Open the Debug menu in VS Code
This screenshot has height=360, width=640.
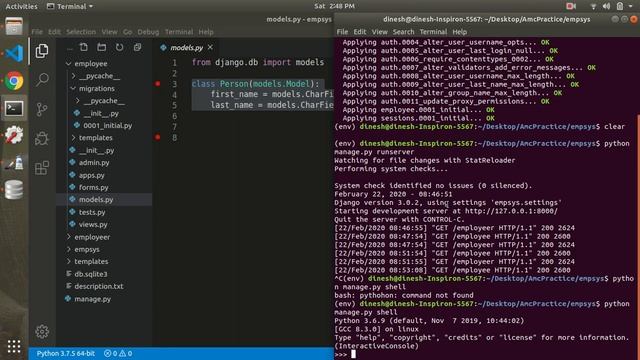(x=148, y=32)
